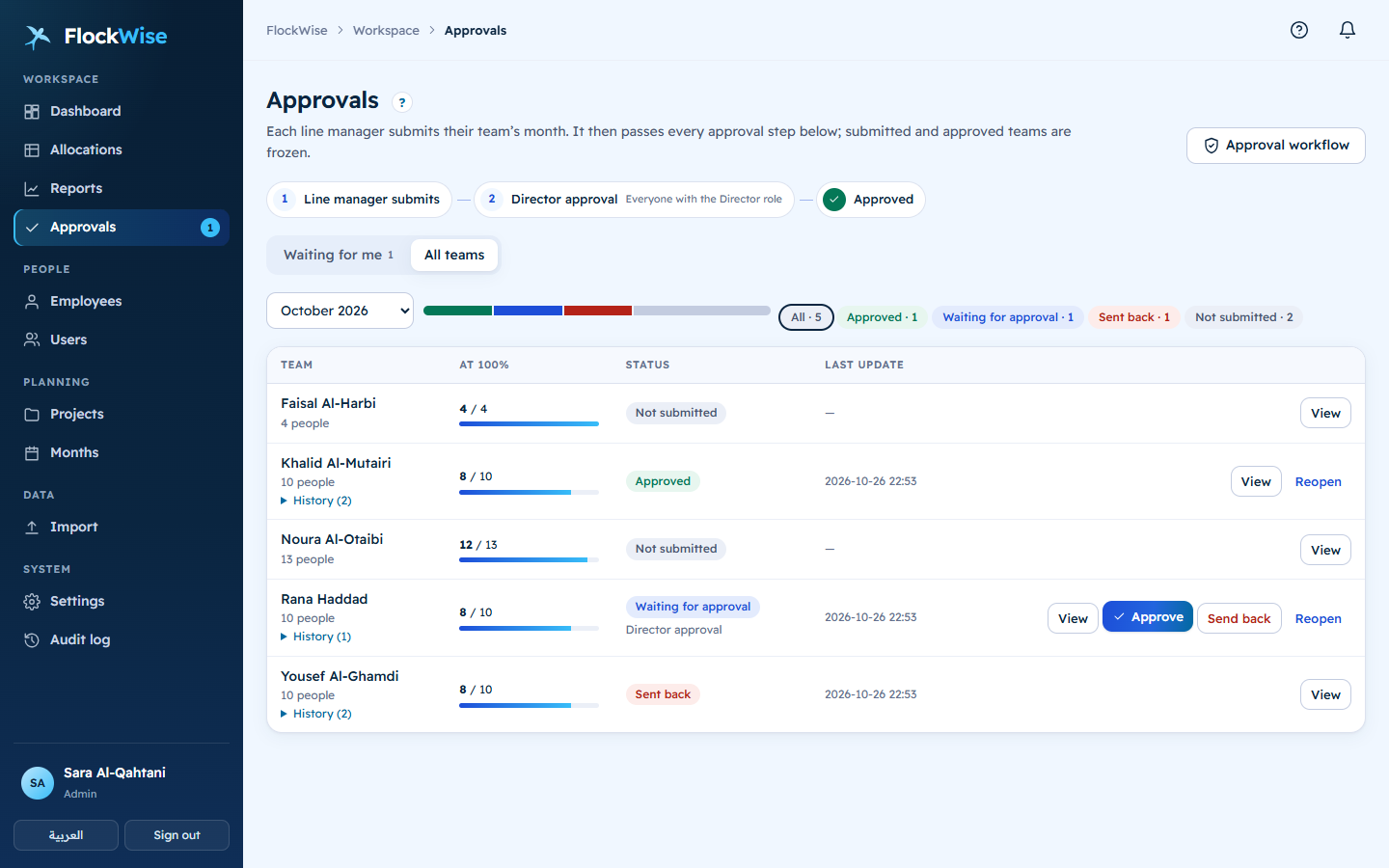Click Faisal Al-Harbi's 4 / 4 progress bar

point(529,424)
